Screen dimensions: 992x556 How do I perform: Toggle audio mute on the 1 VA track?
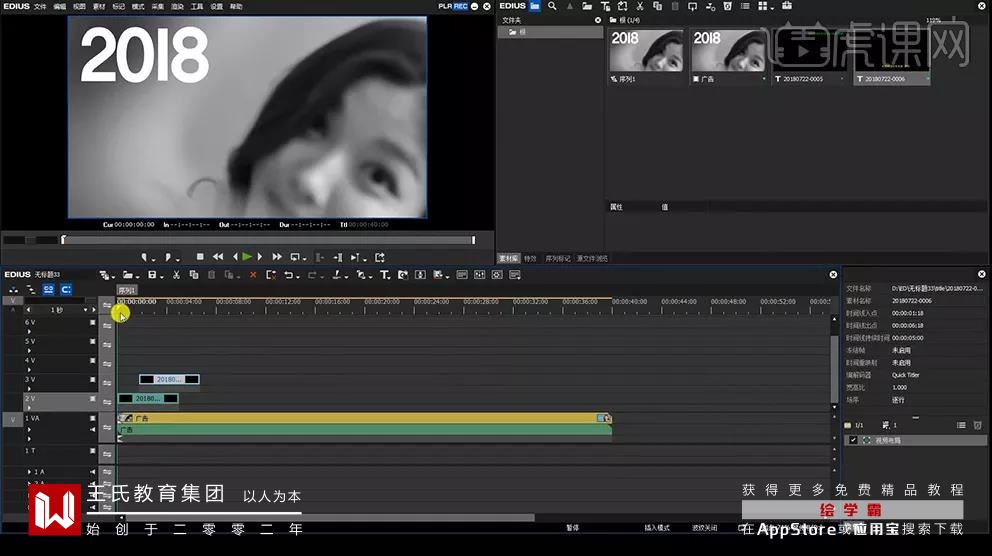click(x=92, y=429)
